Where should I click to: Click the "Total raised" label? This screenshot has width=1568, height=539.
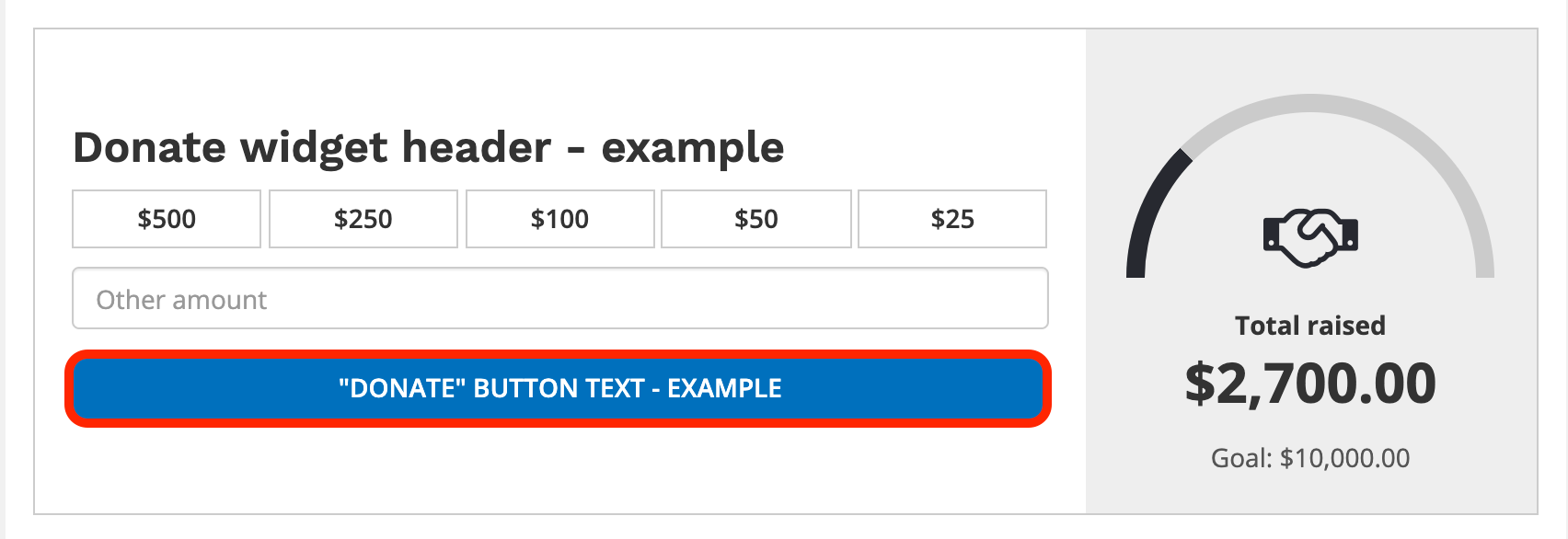pyautogui.click(x=1310, y=326)
